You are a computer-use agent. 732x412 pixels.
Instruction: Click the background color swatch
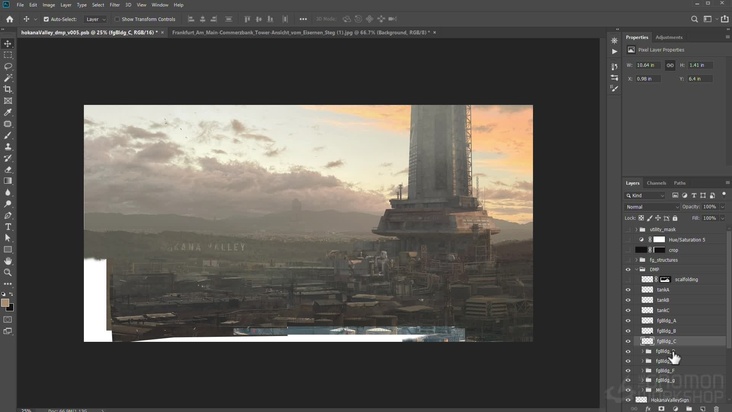[x=10, y=308]
